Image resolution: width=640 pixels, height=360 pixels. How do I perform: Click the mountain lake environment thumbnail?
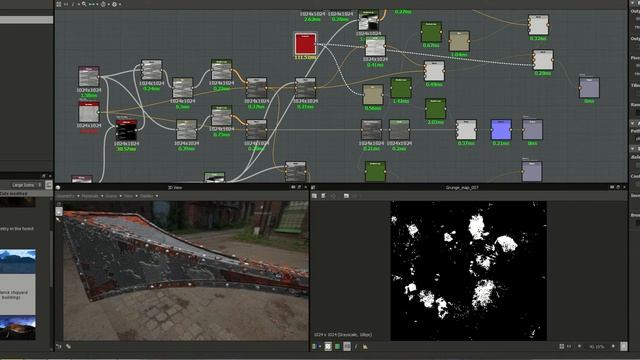point(18,262)
